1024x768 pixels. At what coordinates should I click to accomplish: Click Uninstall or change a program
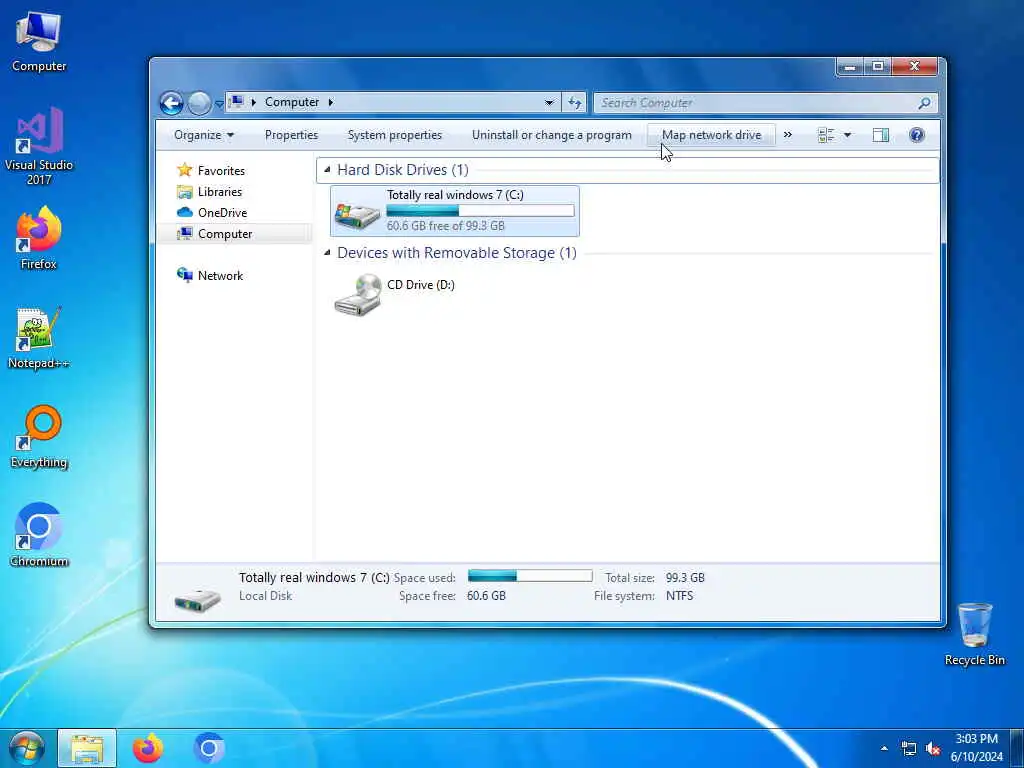(552, 135)
